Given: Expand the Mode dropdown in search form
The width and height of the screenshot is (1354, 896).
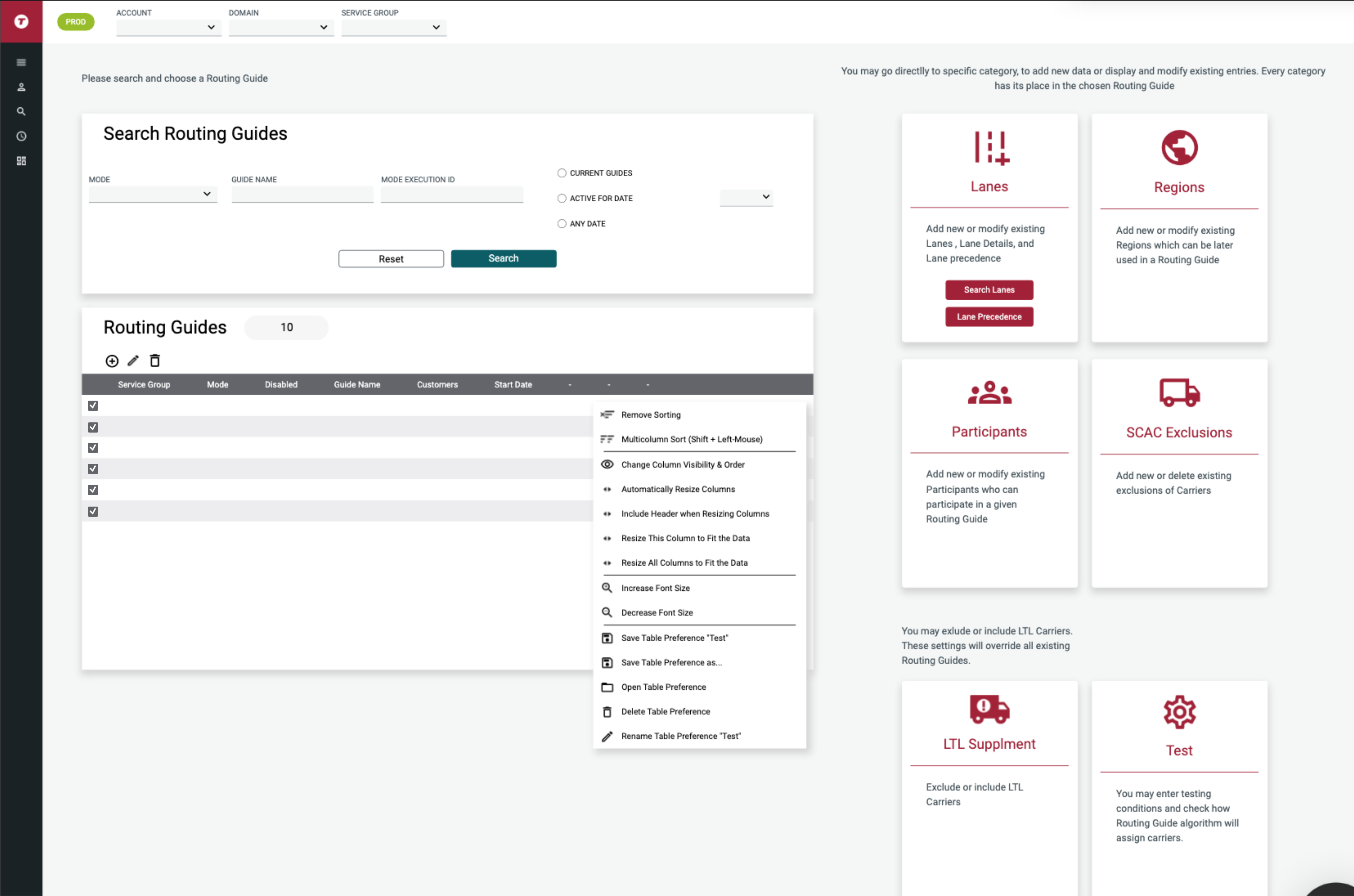Looking at the screenshot, I should tap(153, 194).
